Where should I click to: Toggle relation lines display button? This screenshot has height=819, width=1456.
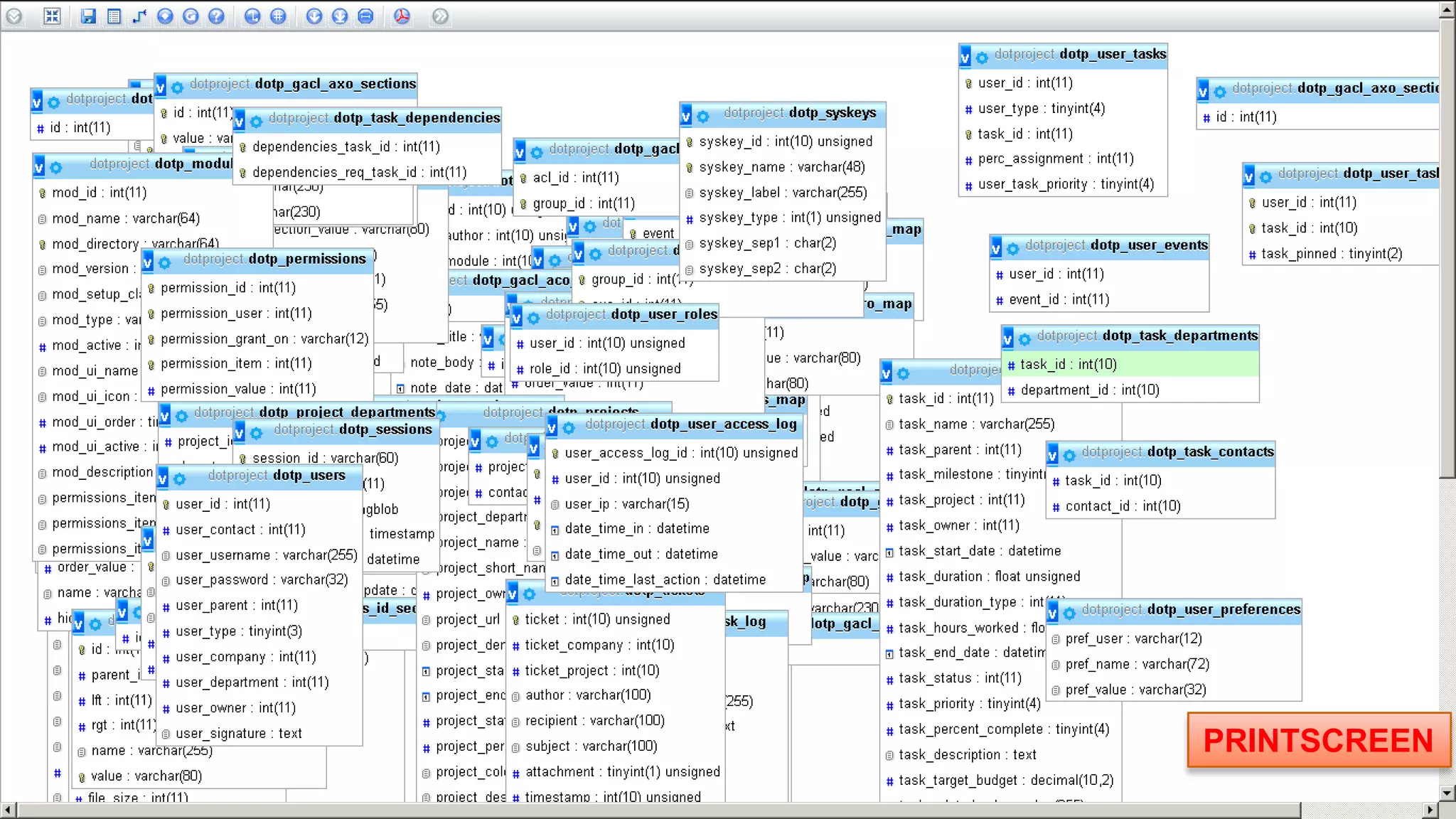365,16
